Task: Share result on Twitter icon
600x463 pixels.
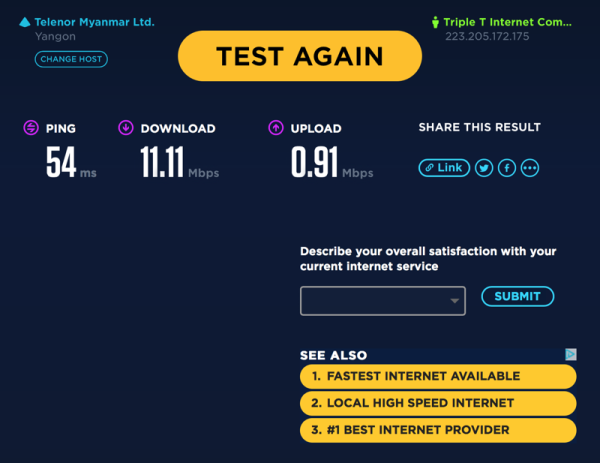Action: coord(484,168)
